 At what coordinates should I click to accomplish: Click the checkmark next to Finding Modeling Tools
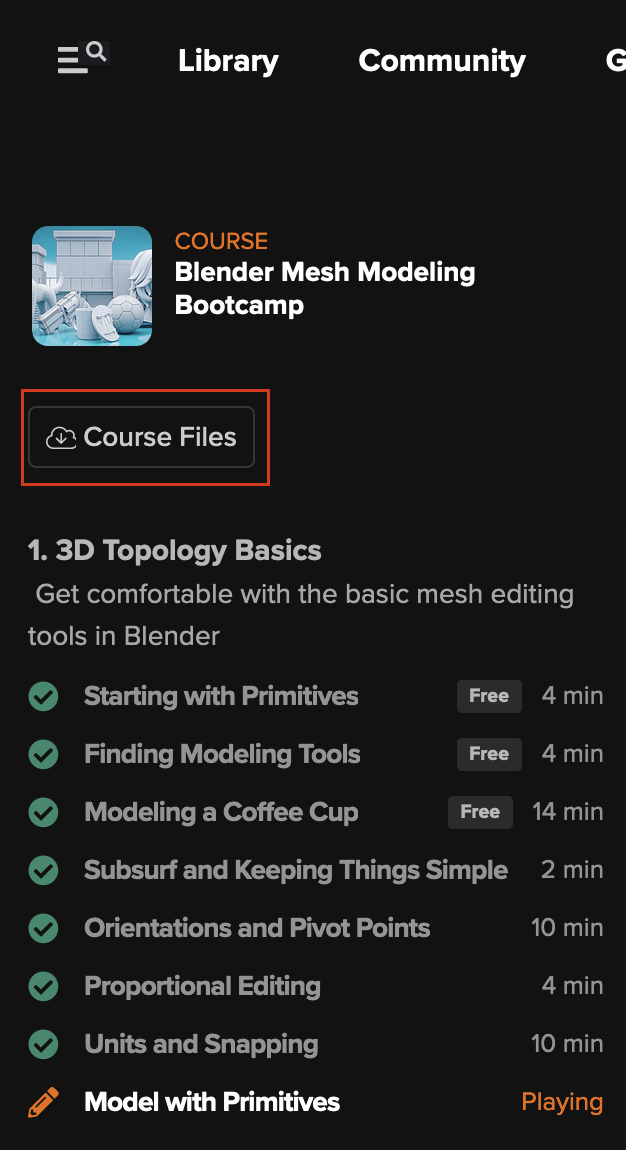43,754
